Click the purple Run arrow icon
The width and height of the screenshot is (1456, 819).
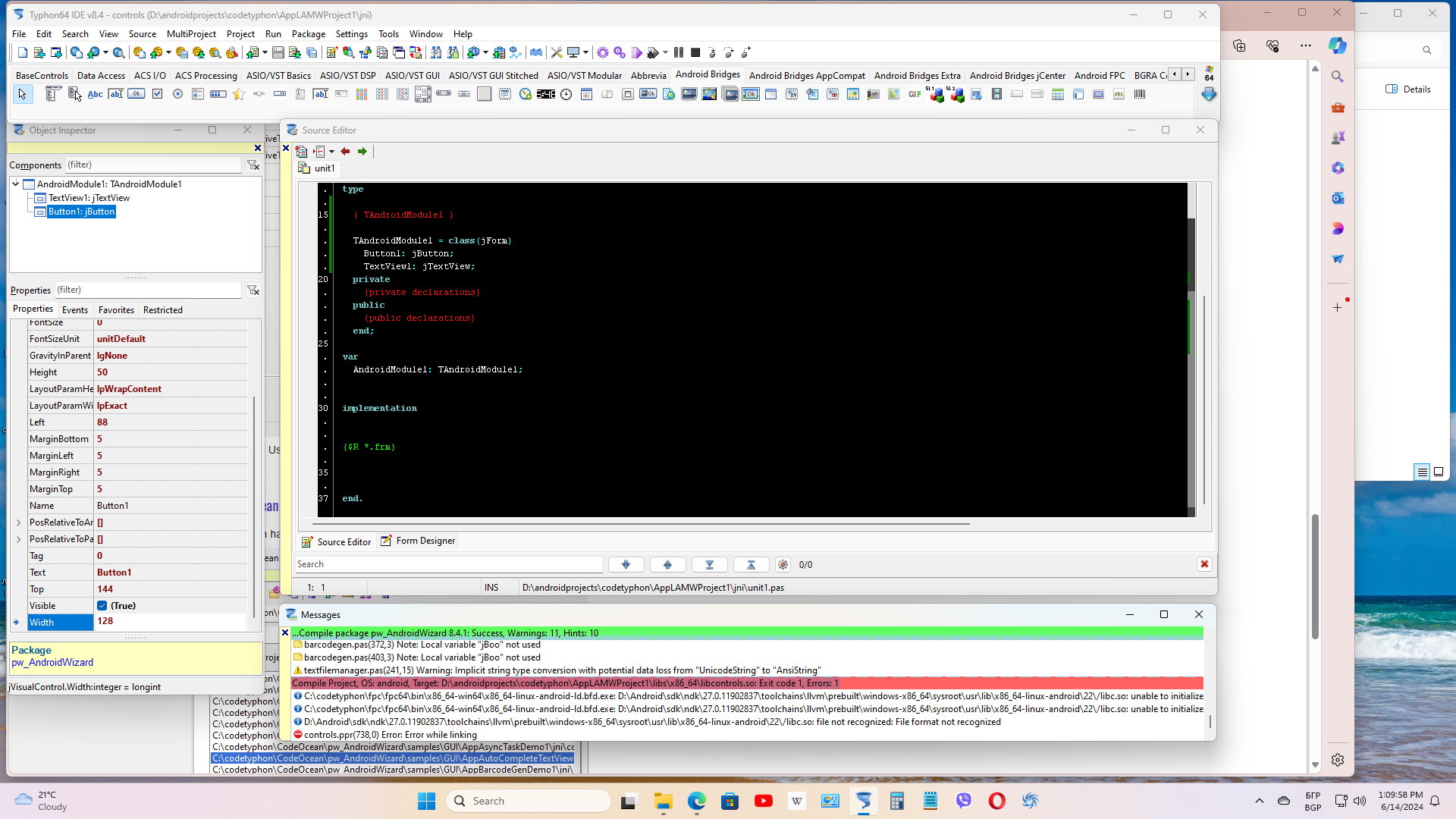(x=637, y=52)
